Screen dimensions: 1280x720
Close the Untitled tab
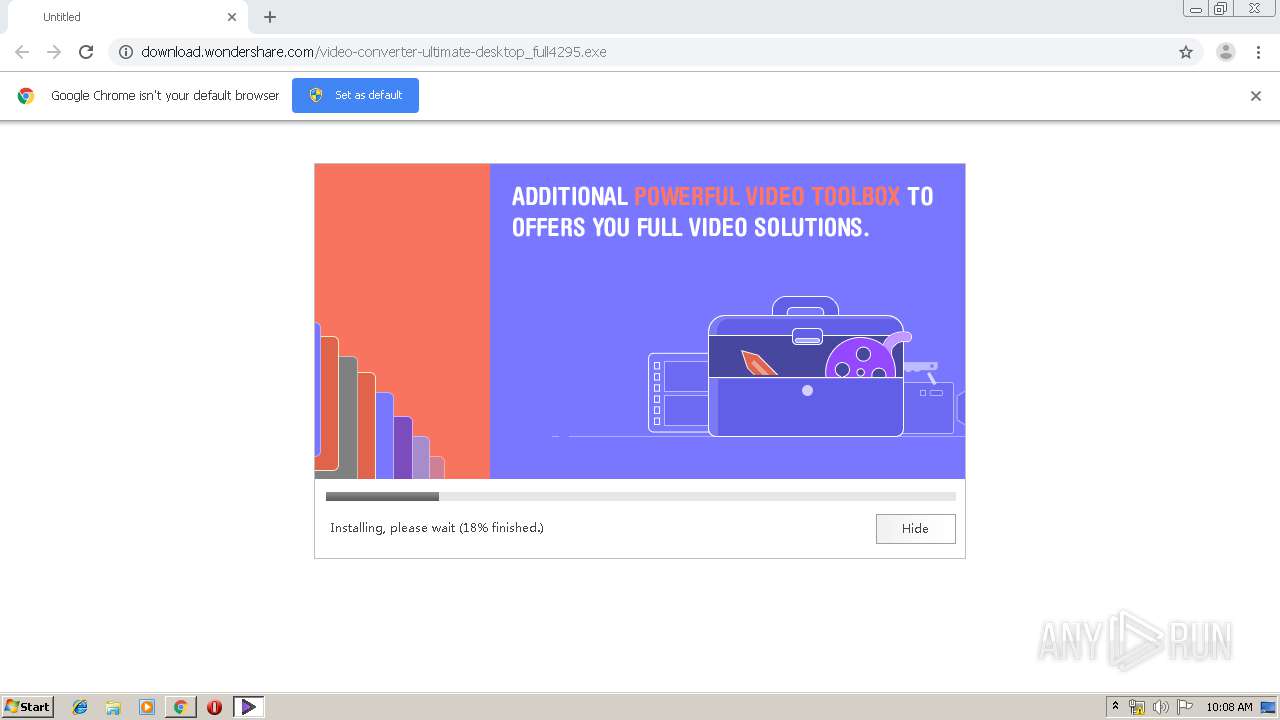pyautogui.click(x=232, y=17)
